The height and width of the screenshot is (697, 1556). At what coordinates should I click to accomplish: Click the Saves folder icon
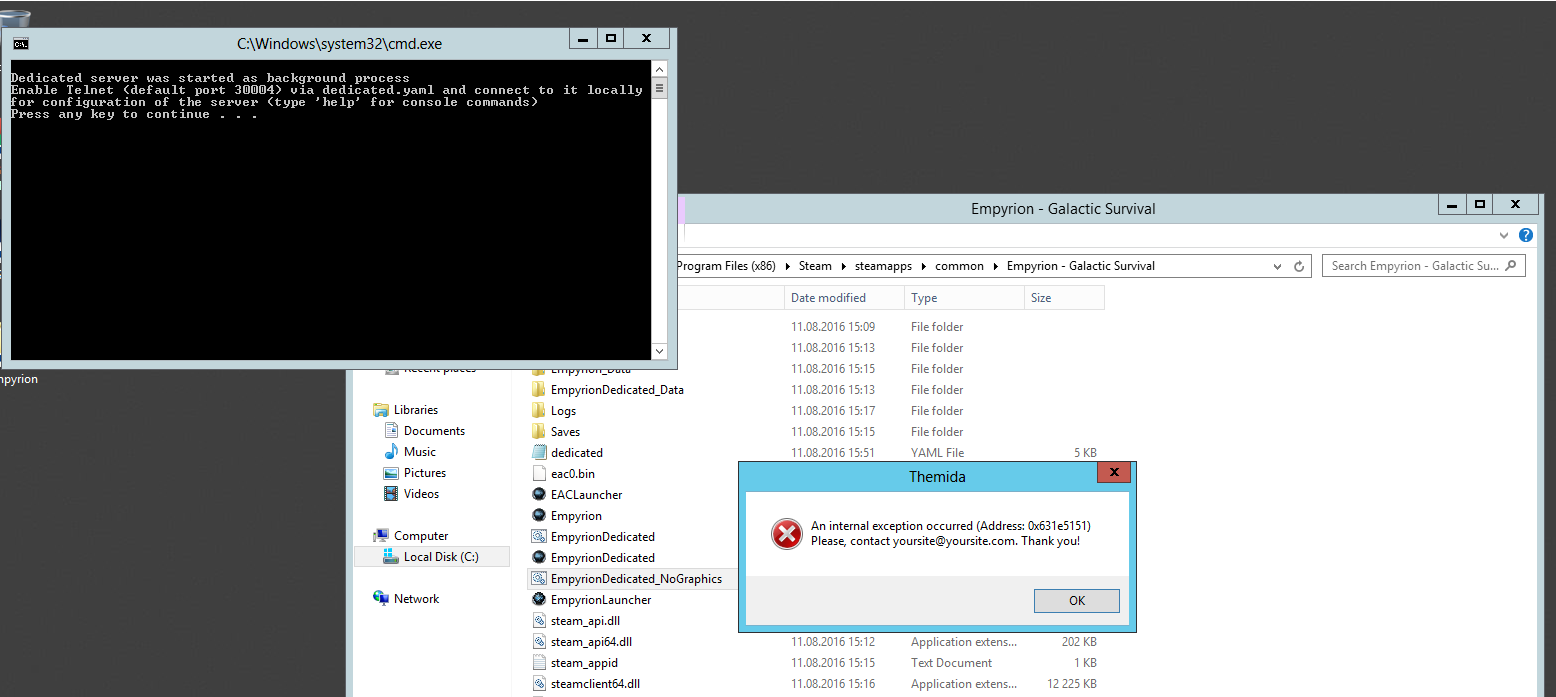tap(539, 432)
